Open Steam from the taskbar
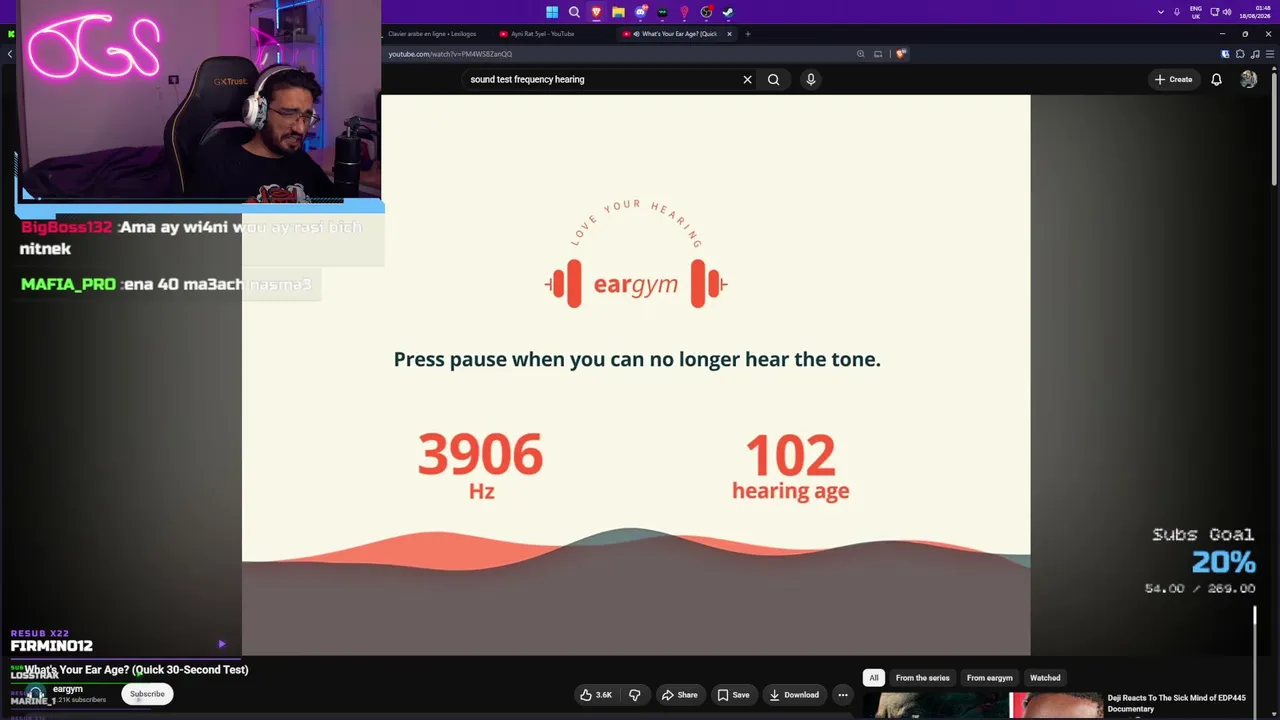This screenshot has width=1280, height=720. (x=728, y=12)
